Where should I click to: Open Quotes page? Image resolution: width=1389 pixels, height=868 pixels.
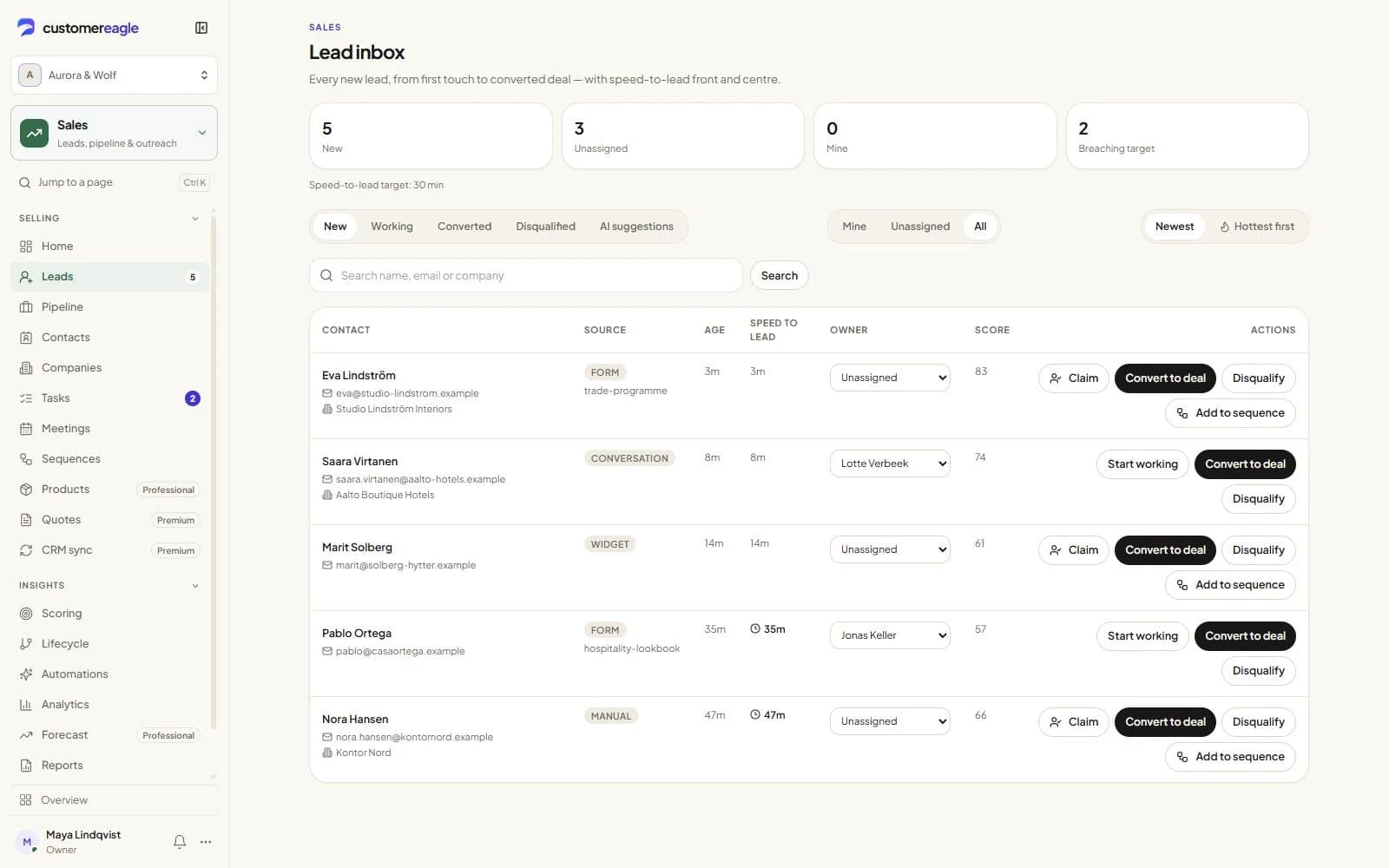[x=110, y=520]
